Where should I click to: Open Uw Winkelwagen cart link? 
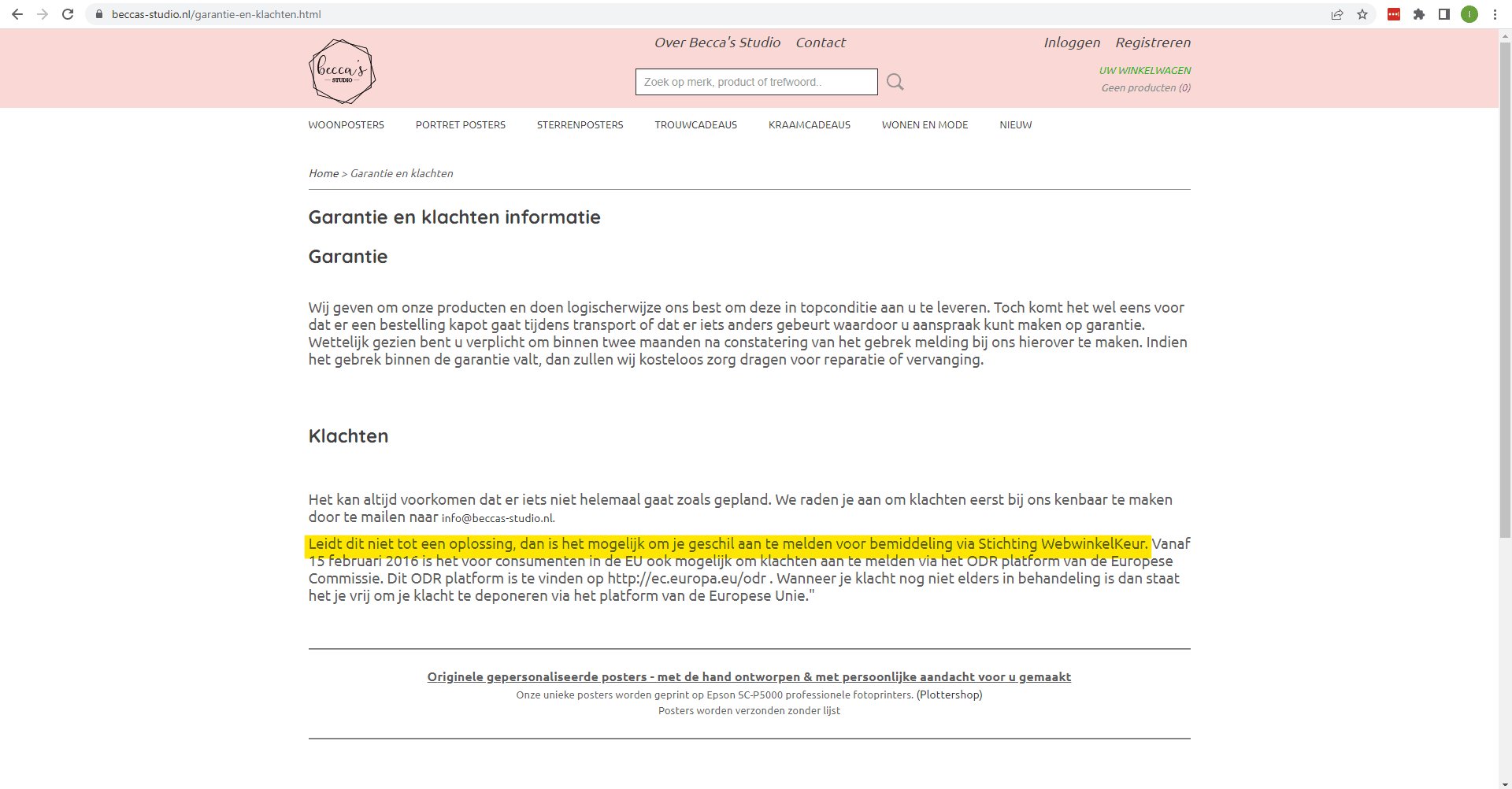click(1144, 70)
